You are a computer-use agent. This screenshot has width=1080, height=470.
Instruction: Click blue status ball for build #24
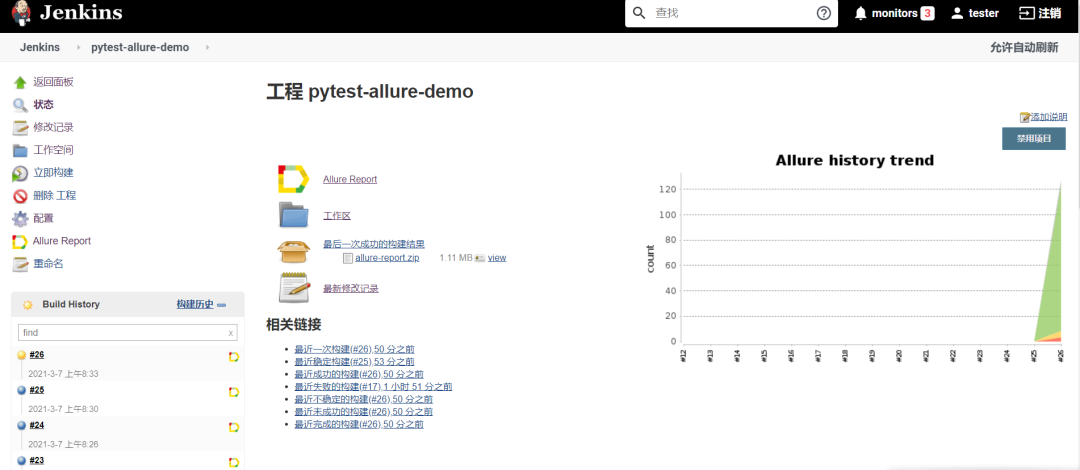(x=21, y=425)
